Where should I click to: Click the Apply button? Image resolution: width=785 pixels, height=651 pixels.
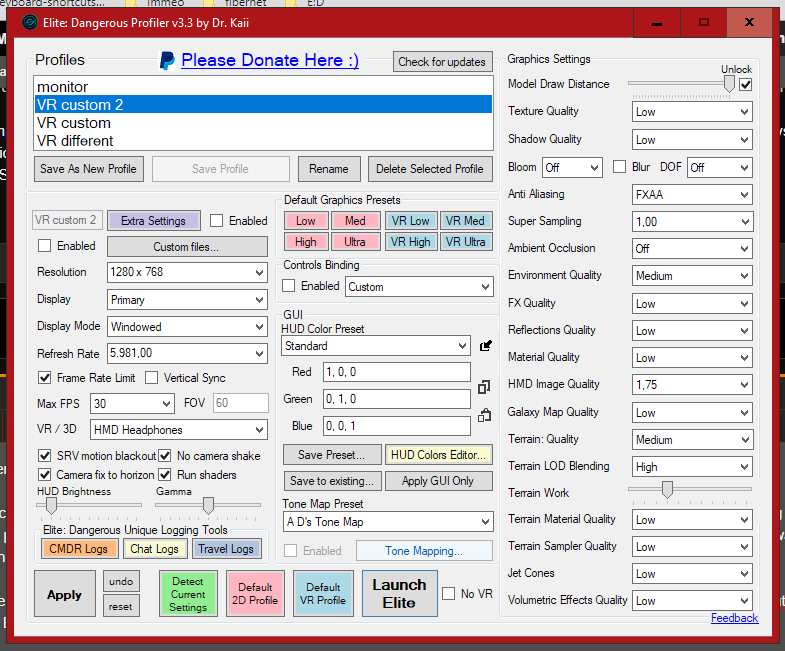click(65, 593)
